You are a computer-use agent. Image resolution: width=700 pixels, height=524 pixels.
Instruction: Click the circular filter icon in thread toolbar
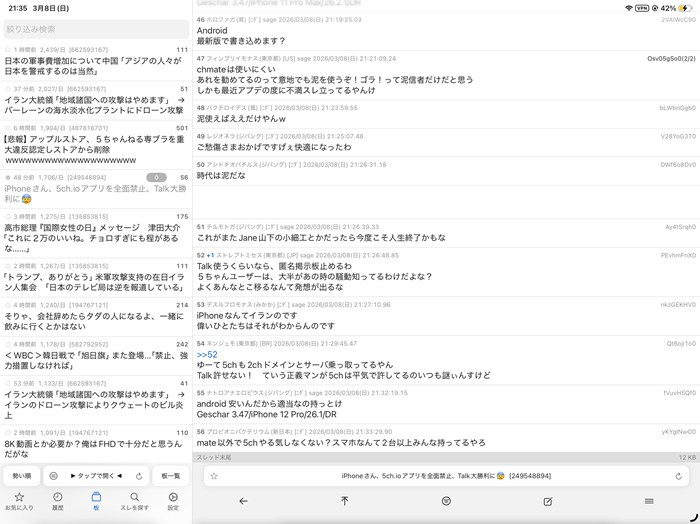pos(446,501)
